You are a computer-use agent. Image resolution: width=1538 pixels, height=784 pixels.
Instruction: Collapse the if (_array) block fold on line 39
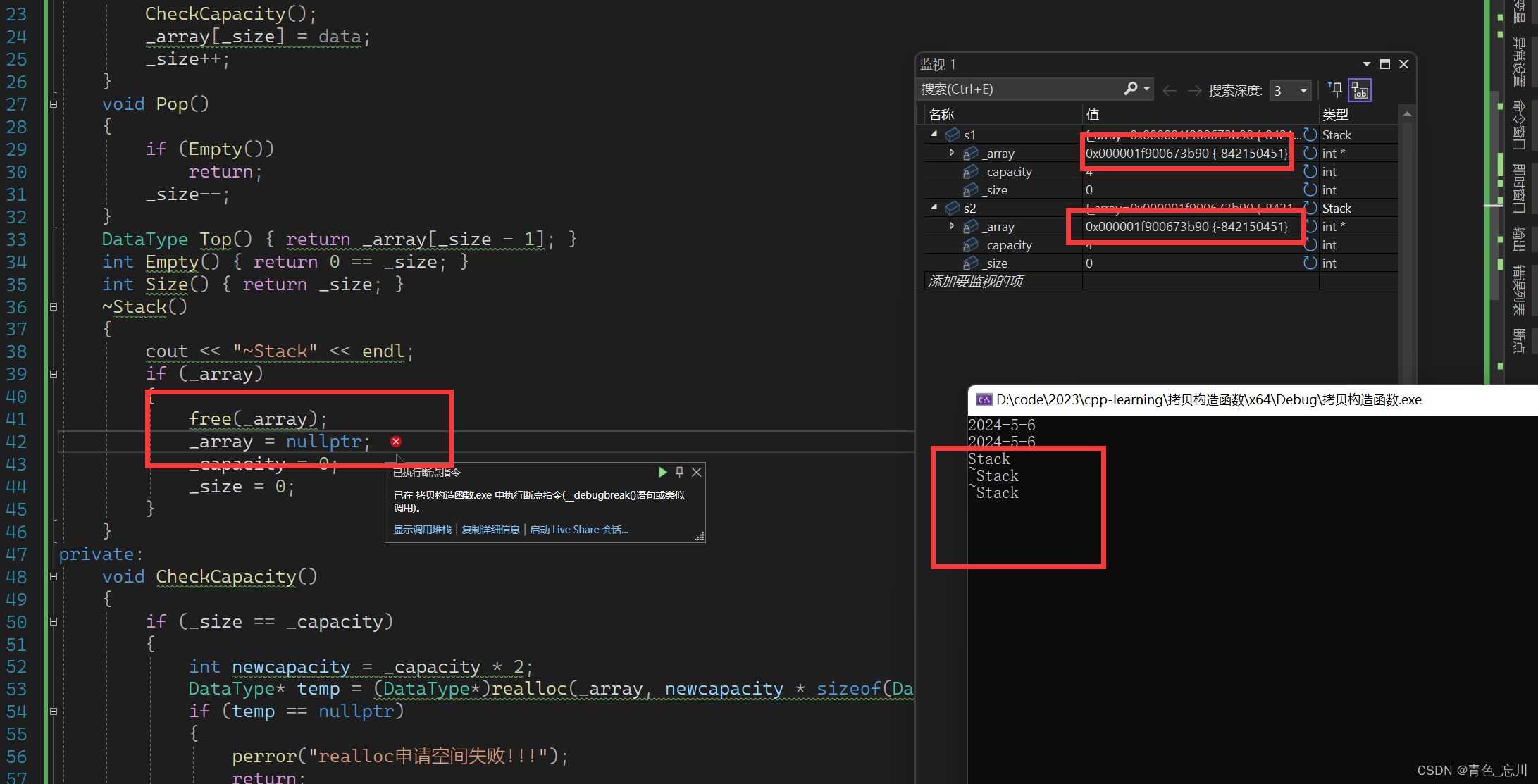54,374
